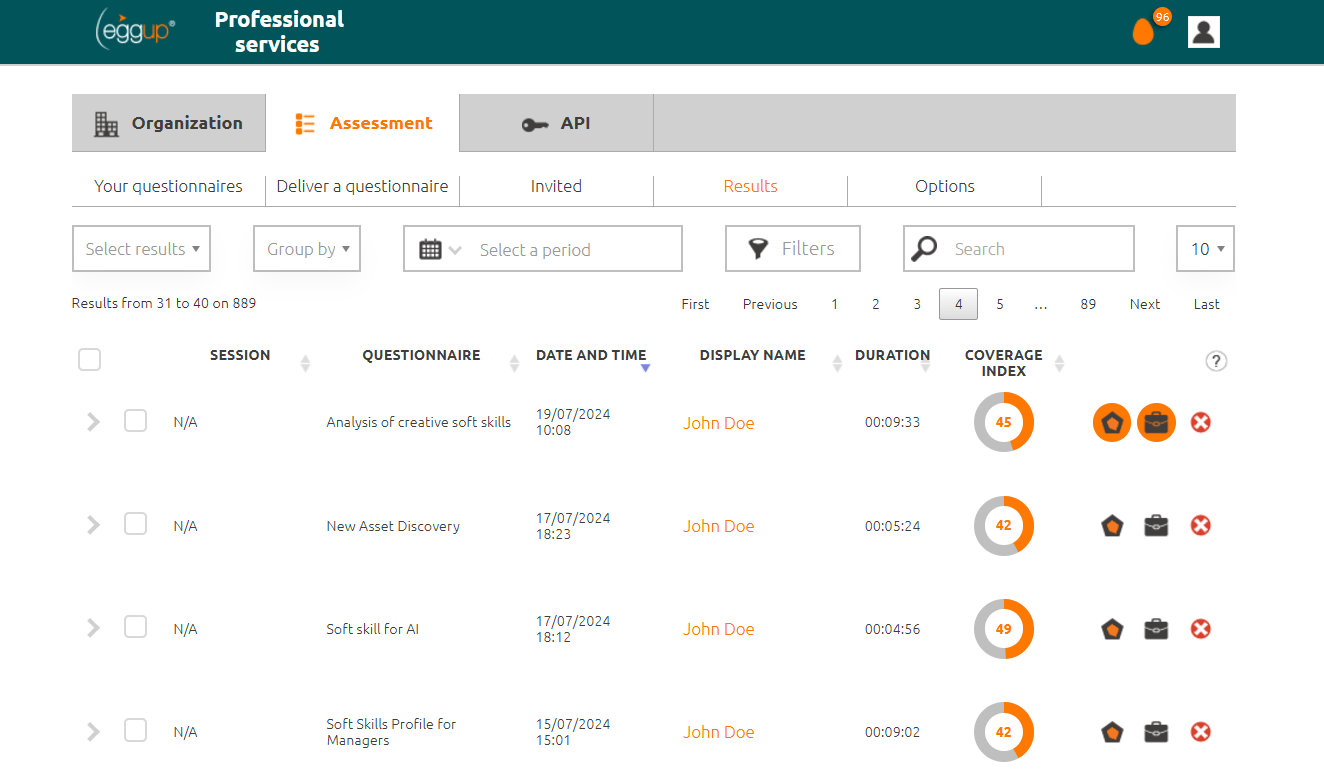Delete the New Asset Discovery result
1324x777 pixels.
point(1201,526)
